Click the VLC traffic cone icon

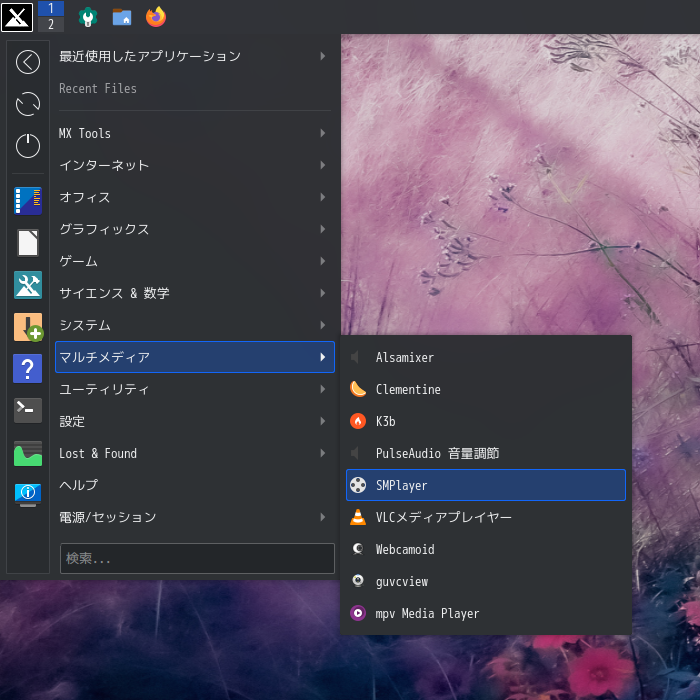[x=358, y=517]
